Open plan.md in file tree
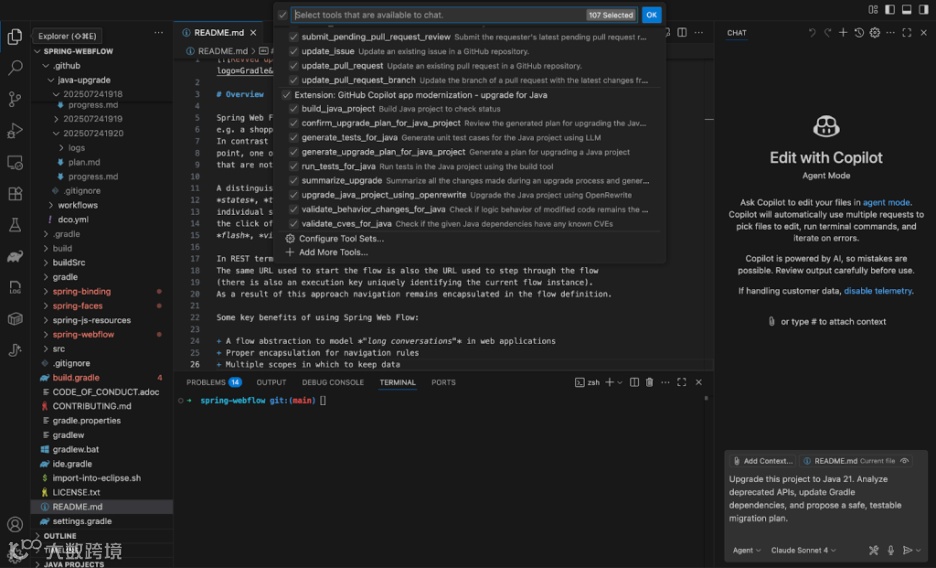 (84, 162)
